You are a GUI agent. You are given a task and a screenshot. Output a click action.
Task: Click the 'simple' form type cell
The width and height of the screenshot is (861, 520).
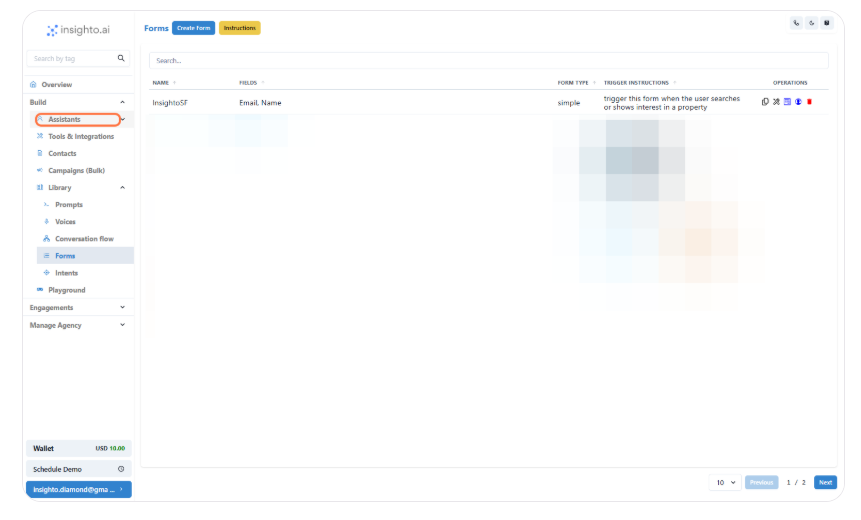569,103
